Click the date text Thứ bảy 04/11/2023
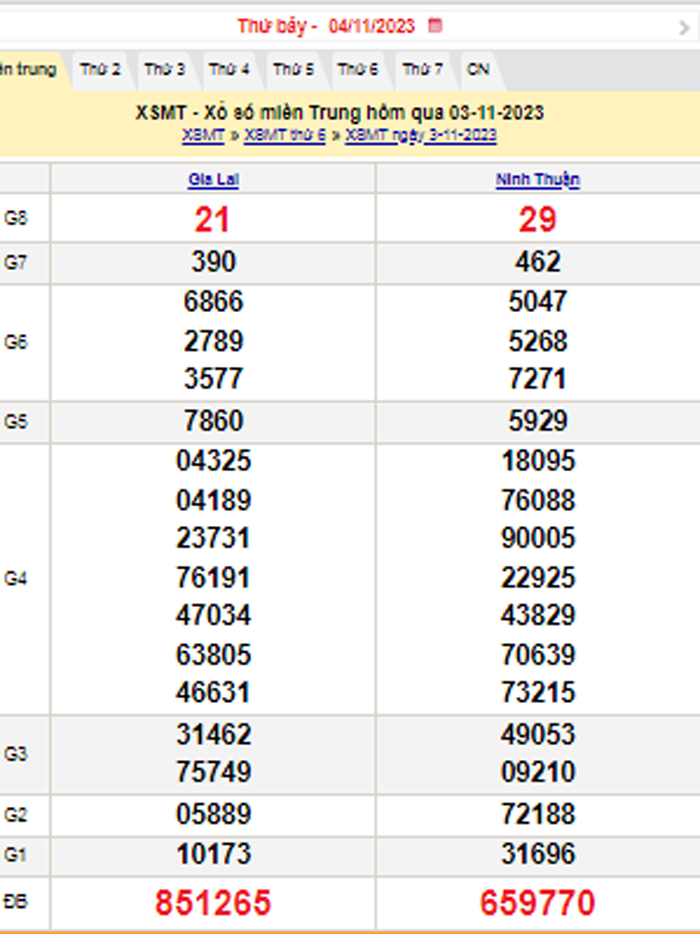This screenshot has width=700, height=934. click(x=326, y=26)
